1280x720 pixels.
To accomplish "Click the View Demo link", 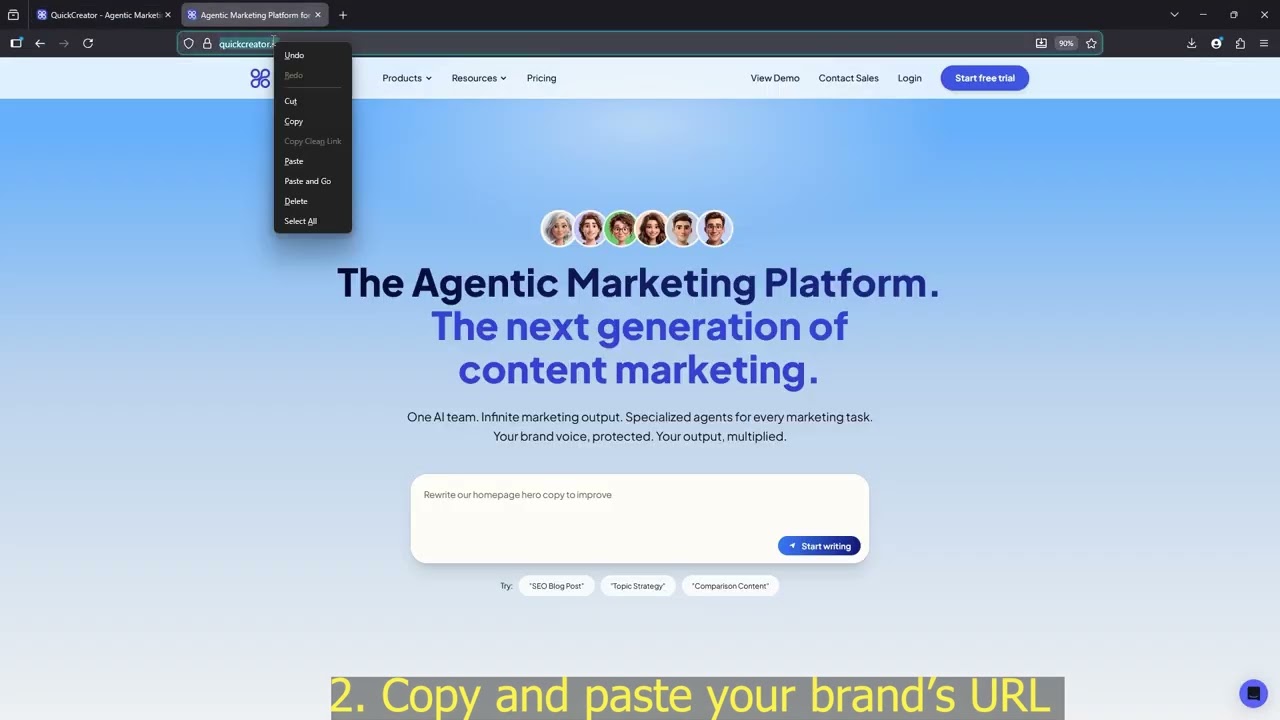I will (775, 78).
